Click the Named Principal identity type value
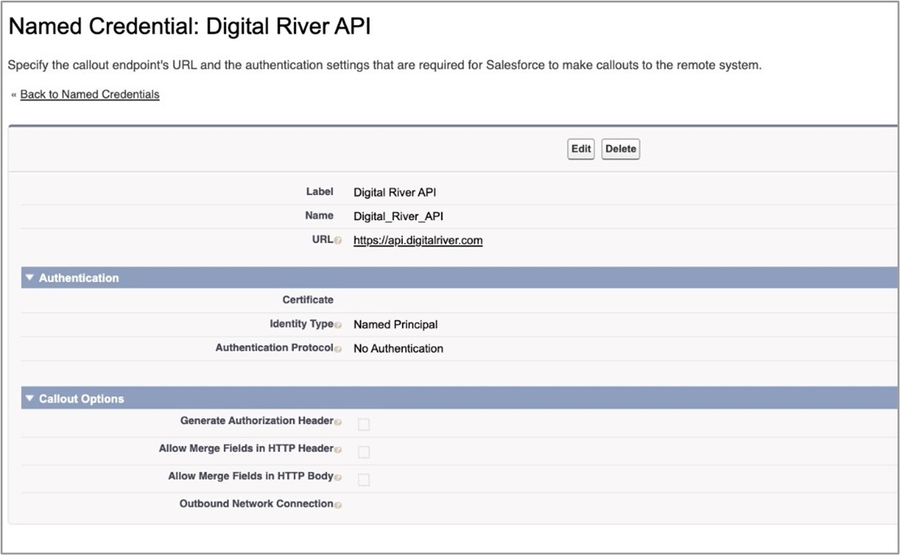The image size is (900, 555). [x=395, y=325]
